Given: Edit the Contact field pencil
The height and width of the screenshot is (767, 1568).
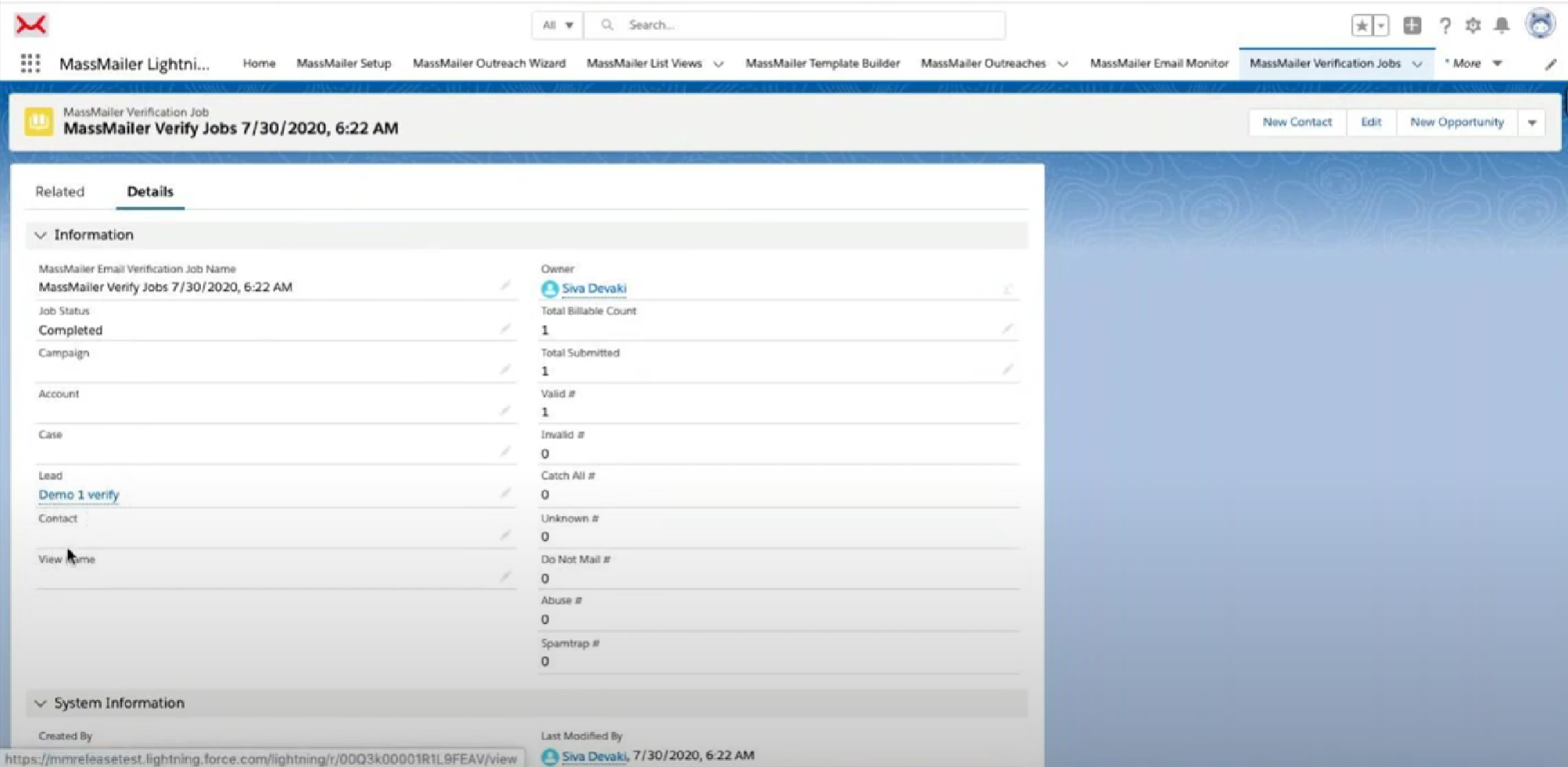Looking at the screenshot, I should tap(505, 535).
